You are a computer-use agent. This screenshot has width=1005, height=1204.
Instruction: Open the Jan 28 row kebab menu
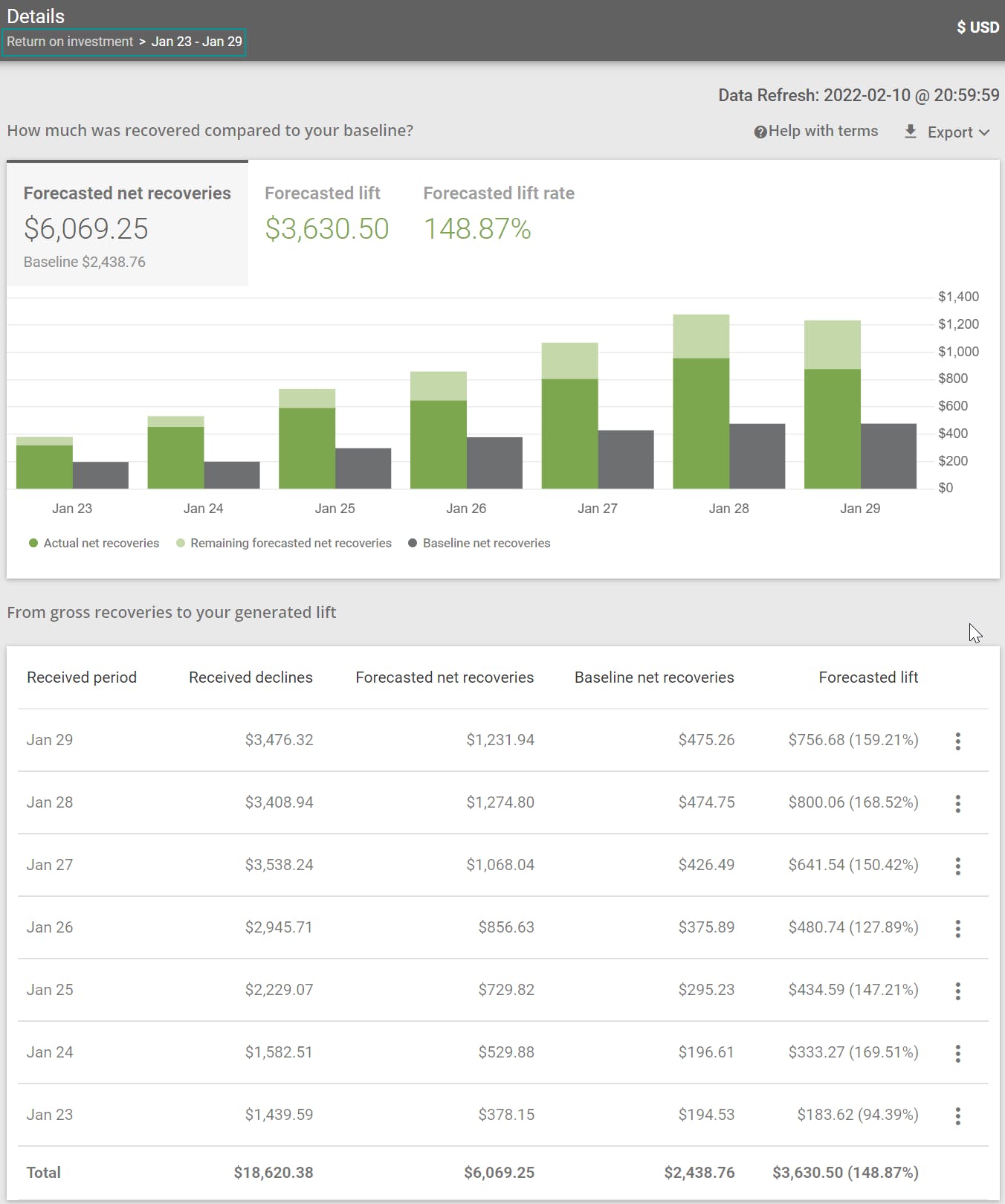pyautogui.click(x=957, y=803)
